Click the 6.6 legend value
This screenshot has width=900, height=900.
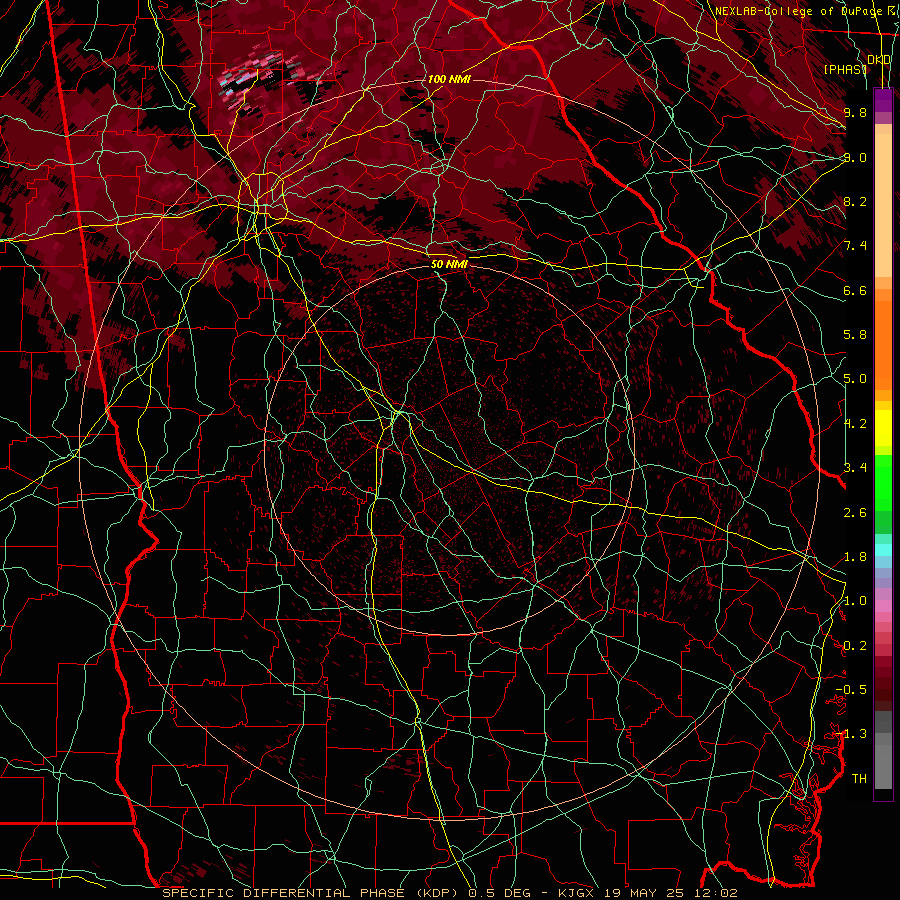(x=855, y=290)
